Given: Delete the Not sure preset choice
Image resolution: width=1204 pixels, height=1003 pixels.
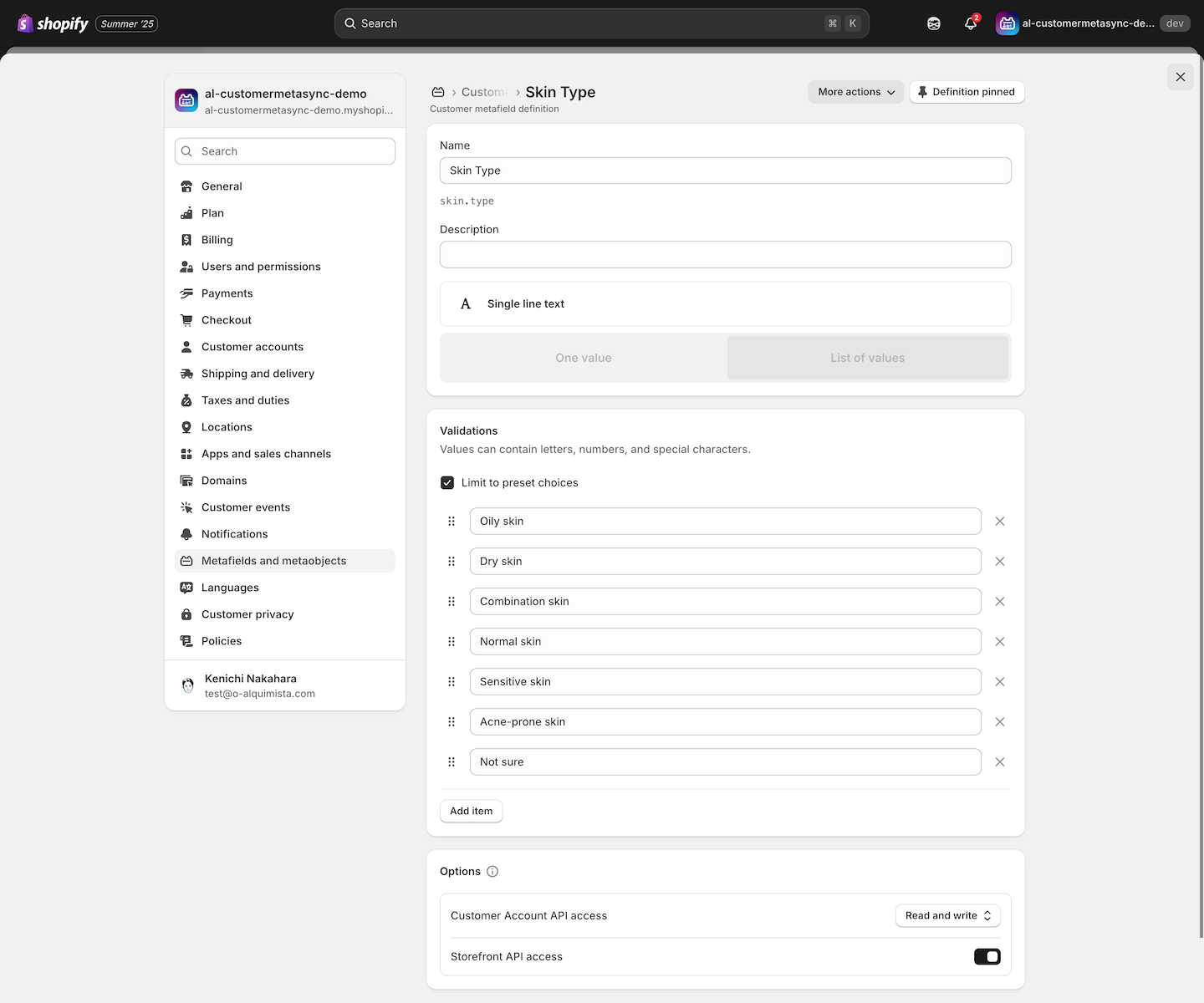Looking at the screenshot, I should (999, 762).
